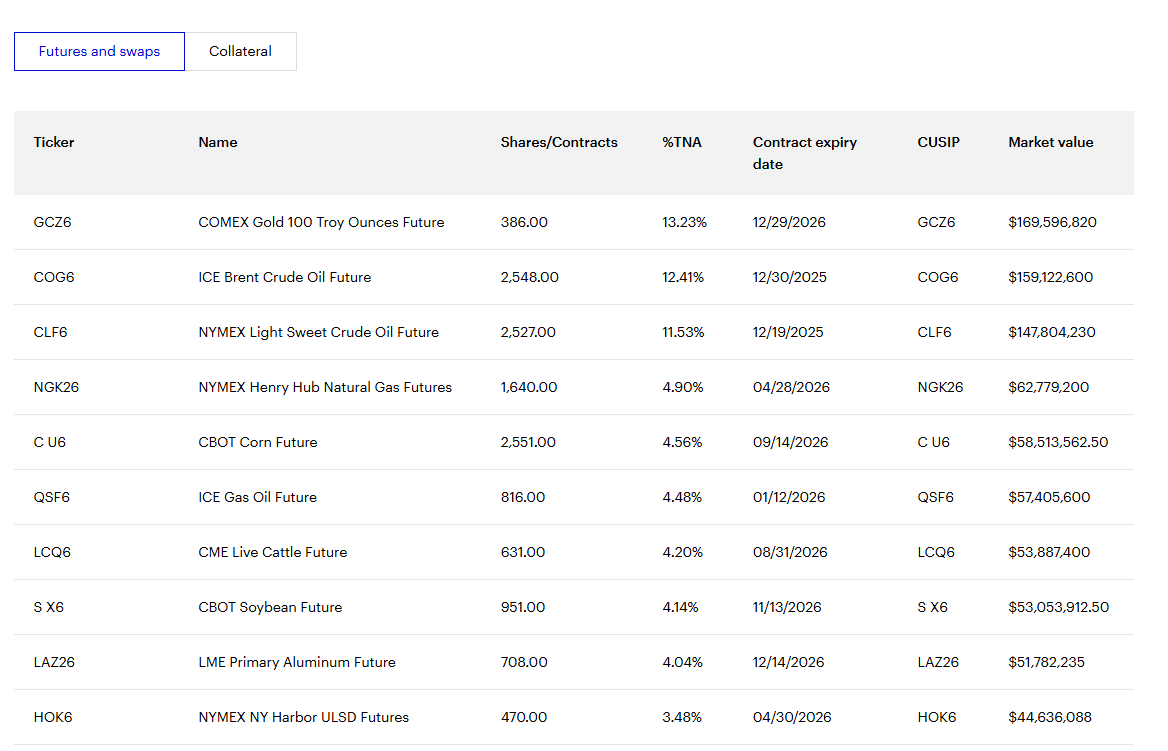Viewport: 1168px width, 751px height.
Task: Click the Contract expiry date header
Action: click(x=804, y=153)
